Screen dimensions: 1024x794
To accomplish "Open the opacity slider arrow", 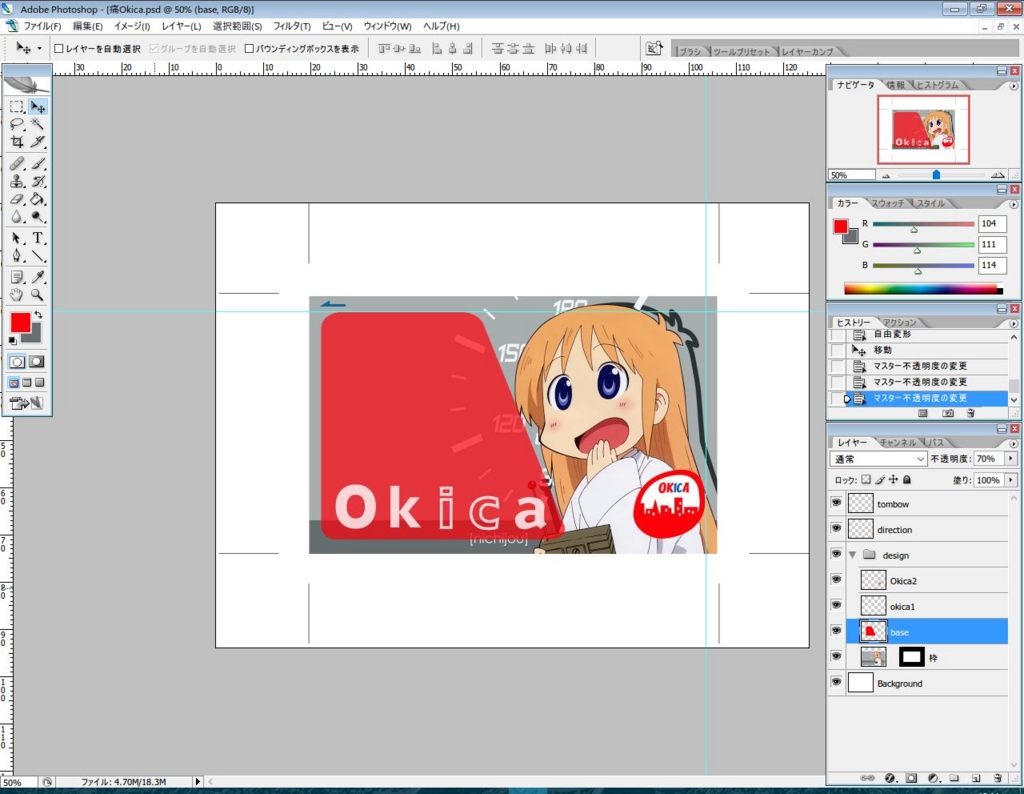I will tap(1011, 459).
